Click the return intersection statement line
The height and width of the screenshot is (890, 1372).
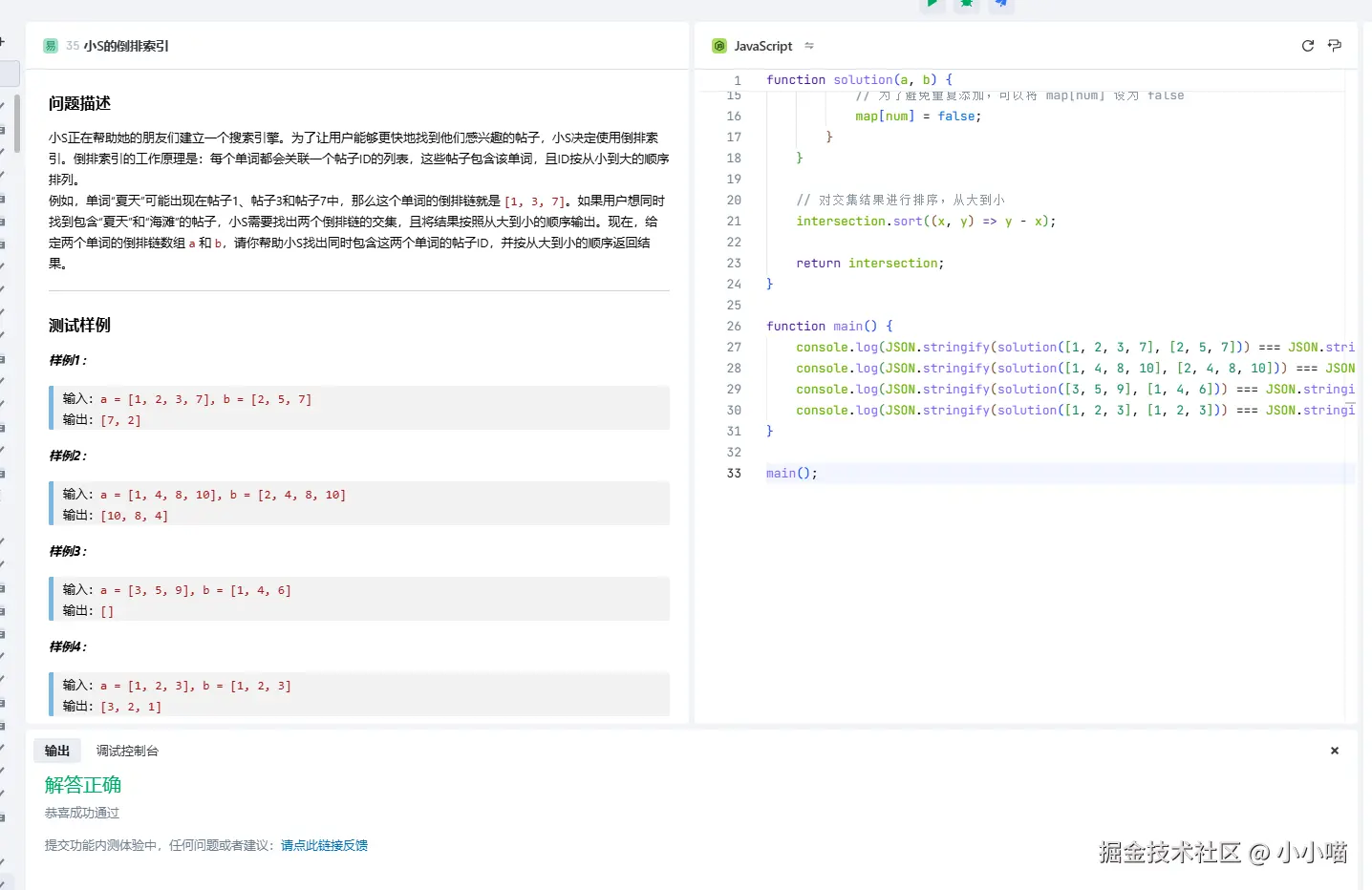pos(869,264)
